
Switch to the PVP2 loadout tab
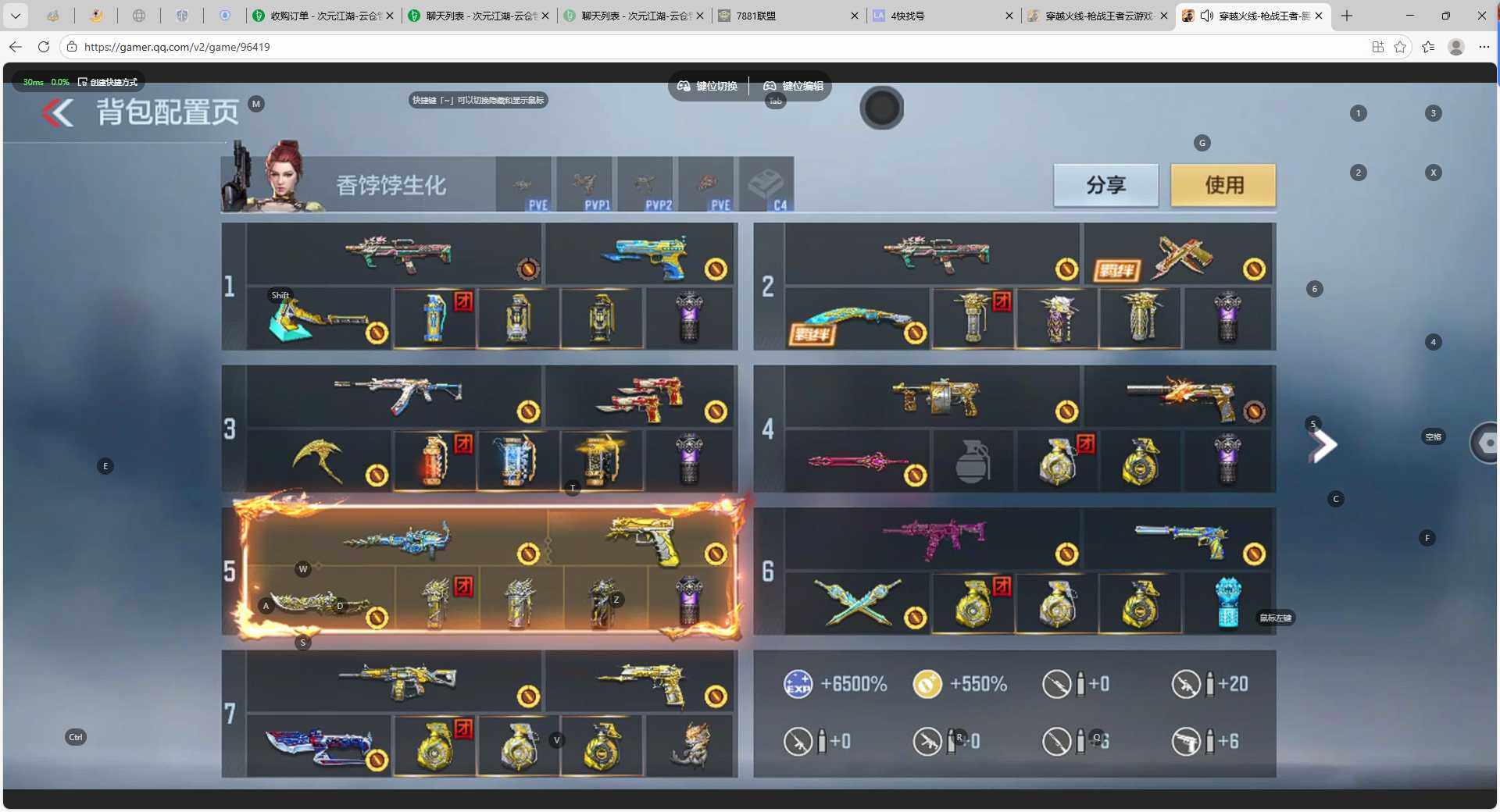645,184
